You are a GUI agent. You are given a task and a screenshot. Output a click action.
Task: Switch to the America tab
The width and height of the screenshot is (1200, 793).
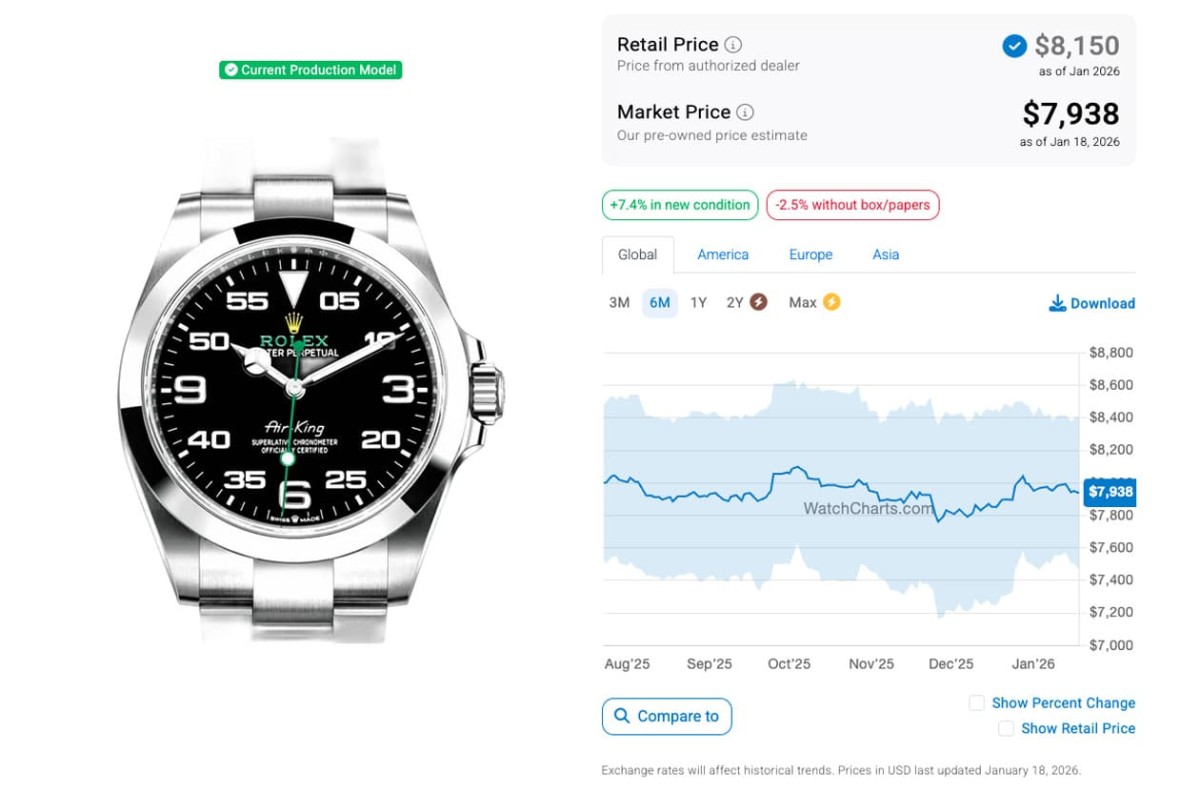tap(723, 255)
